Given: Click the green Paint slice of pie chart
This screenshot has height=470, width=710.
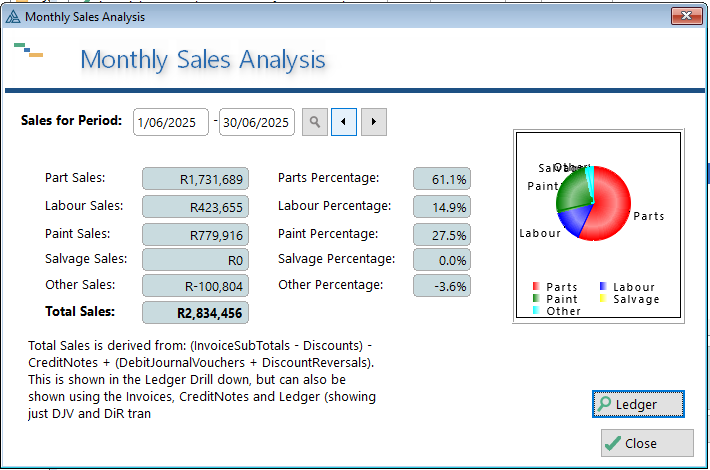Looking at the screenshot, I should pyautogui.click(x=573, y=190).
